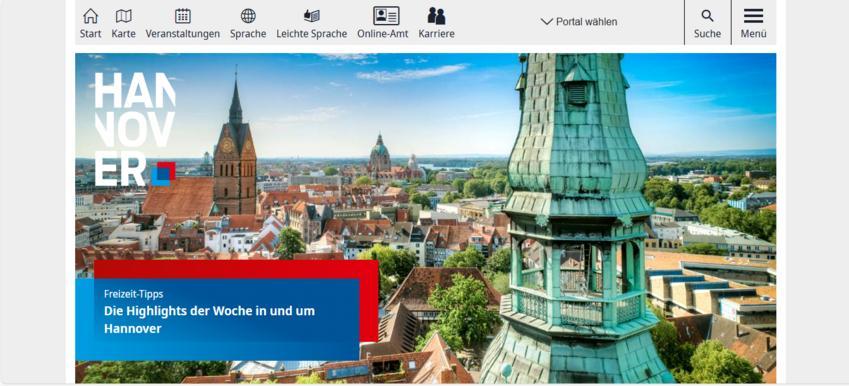This screenshot has height=386, width=849.
Task: Open the Leichte Sprache book icon
Action: pos(311,16)
